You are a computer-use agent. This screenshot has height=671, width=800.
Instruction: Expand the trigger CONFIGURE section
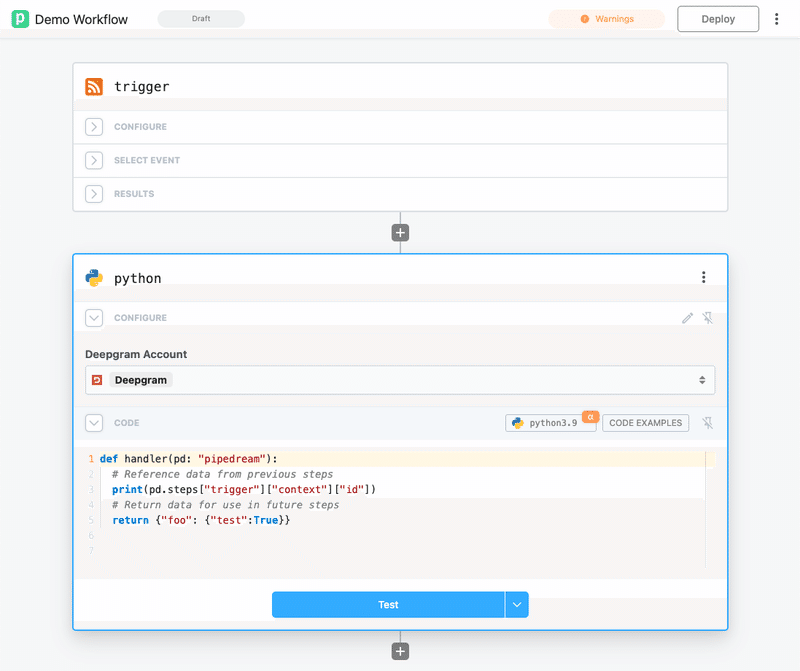[94, 127]
